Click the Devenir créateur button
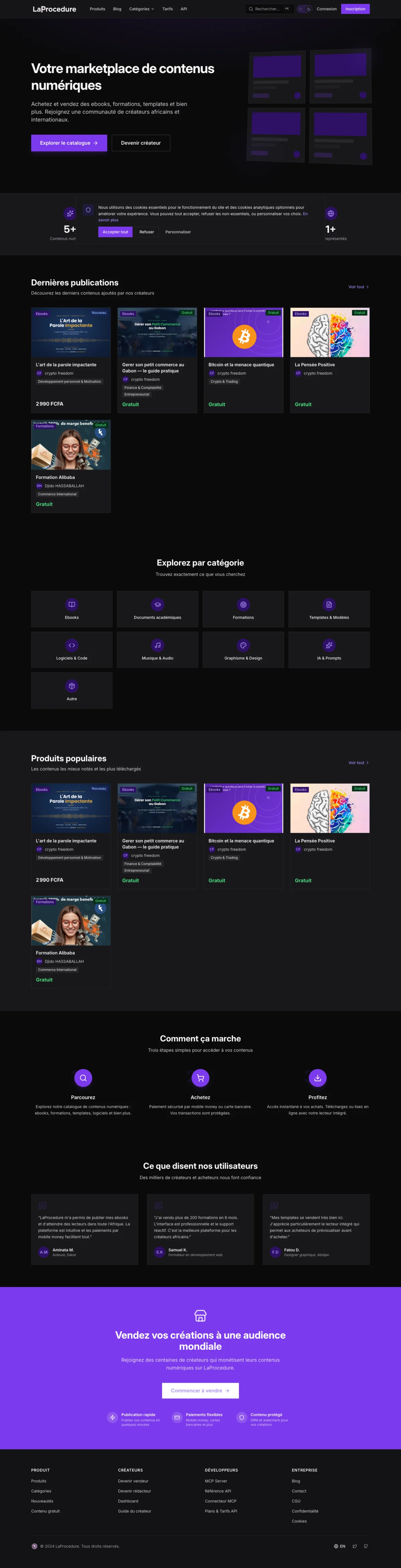Image resolution: width=401 pixels, height=1568 pixels. click(141, 143)
